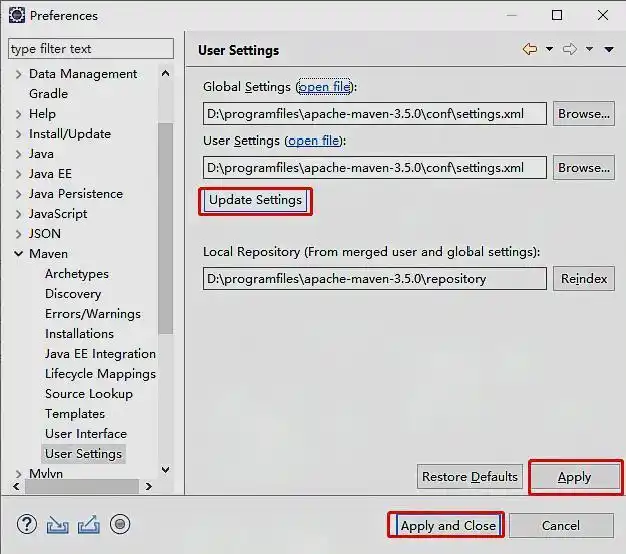Expand the Java Persistence tree node
Viewport: 626px width, 554px height.
18,194
